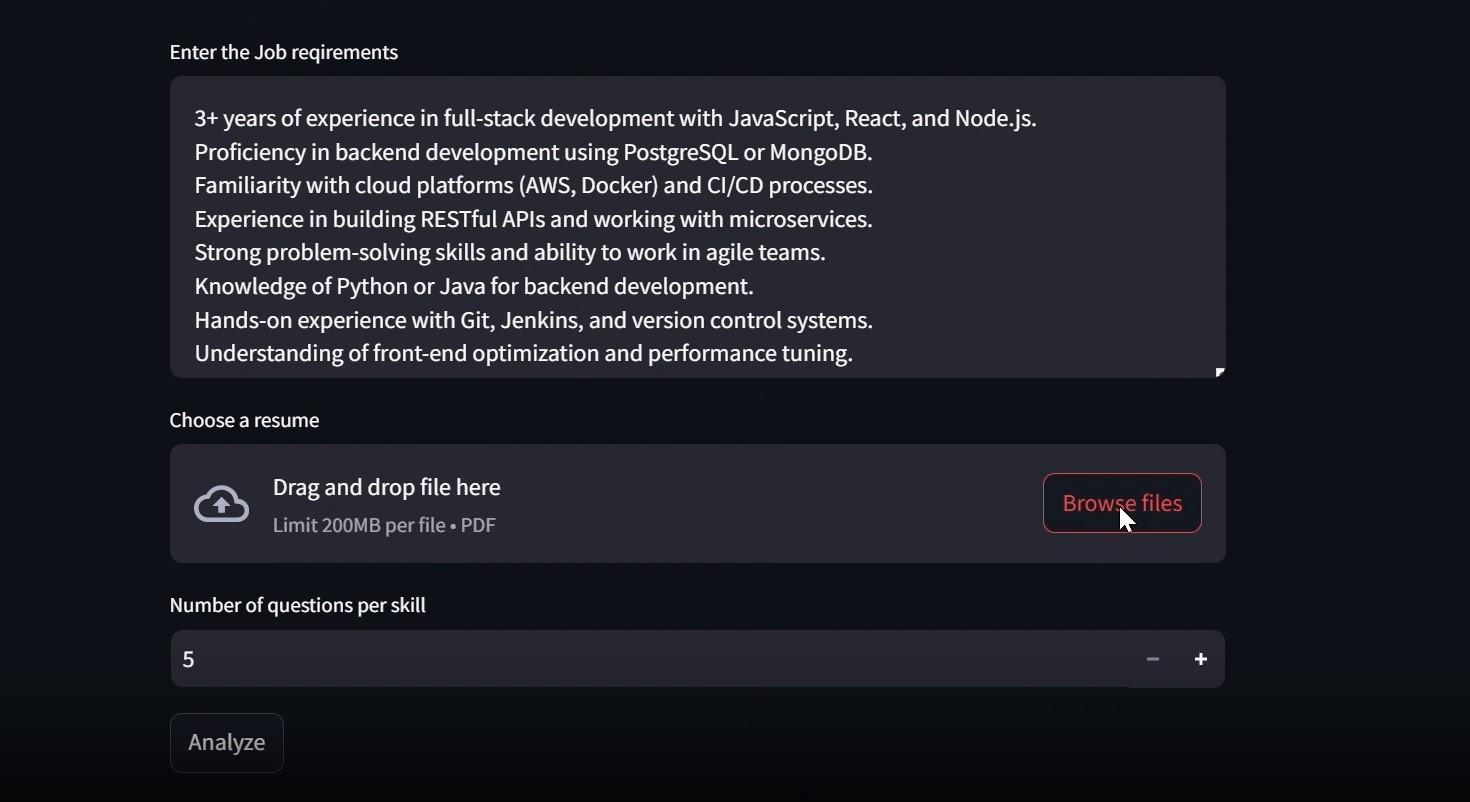Focus the number field showing 5
Viewport: 1470px width, 802px height.
tap(649, 659)
